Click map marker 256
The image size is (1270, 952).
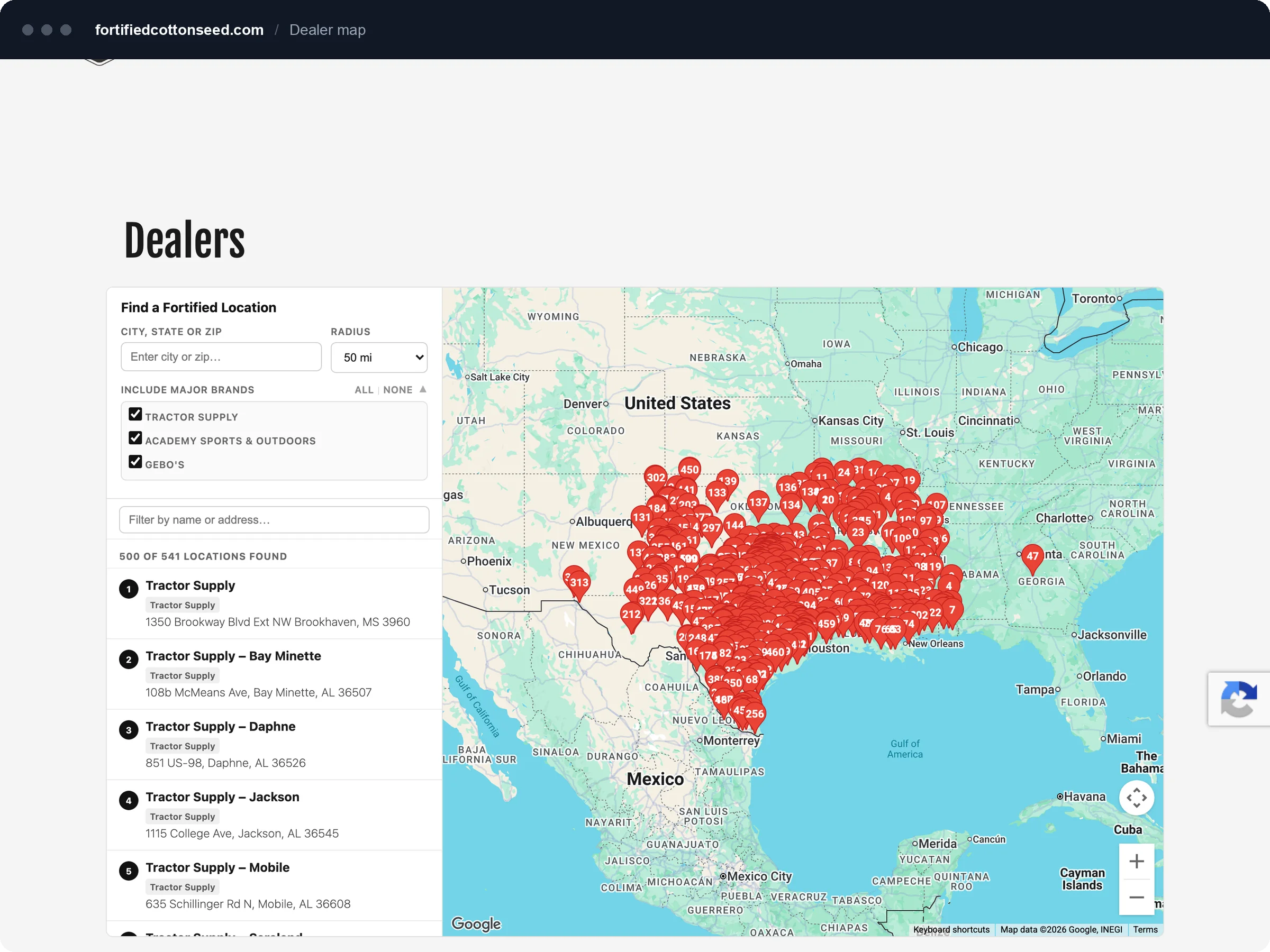click(x=755, y=715)
